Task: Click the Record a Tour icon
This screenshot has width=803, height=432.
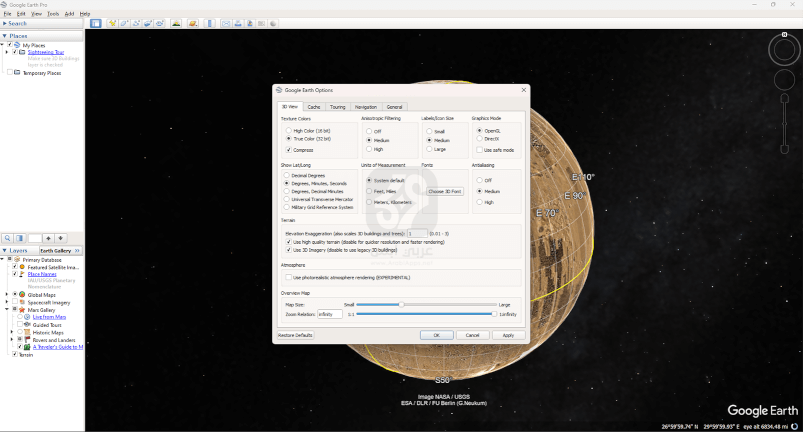Action: click(x=160, y=24)
